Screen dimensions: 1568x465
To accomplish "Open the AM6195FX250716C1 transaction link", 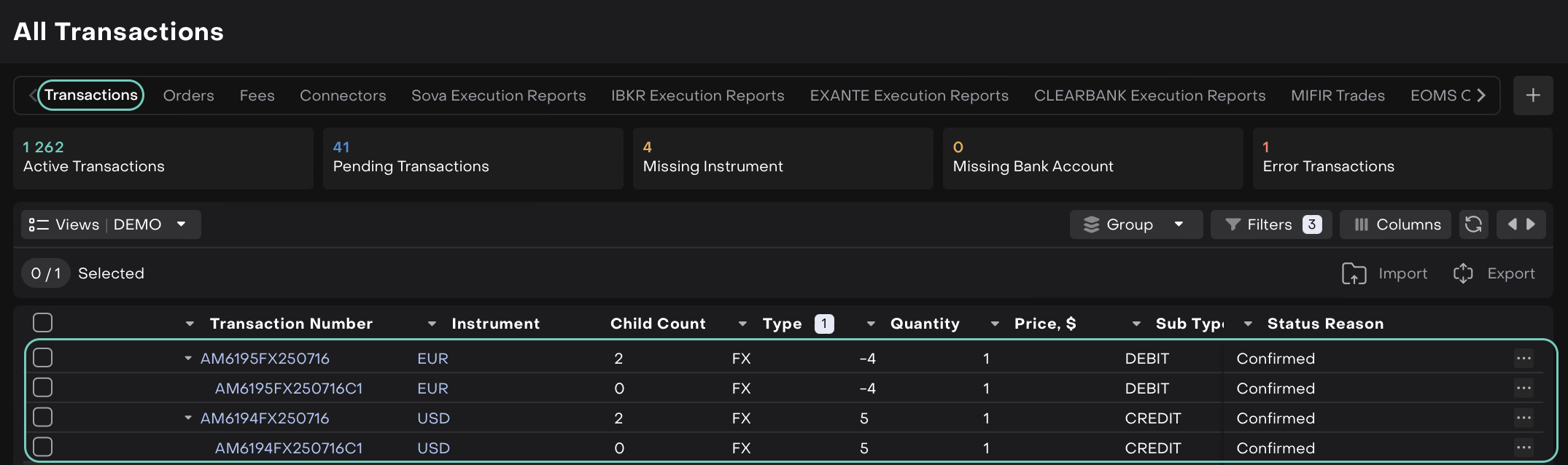I will 288,388.
